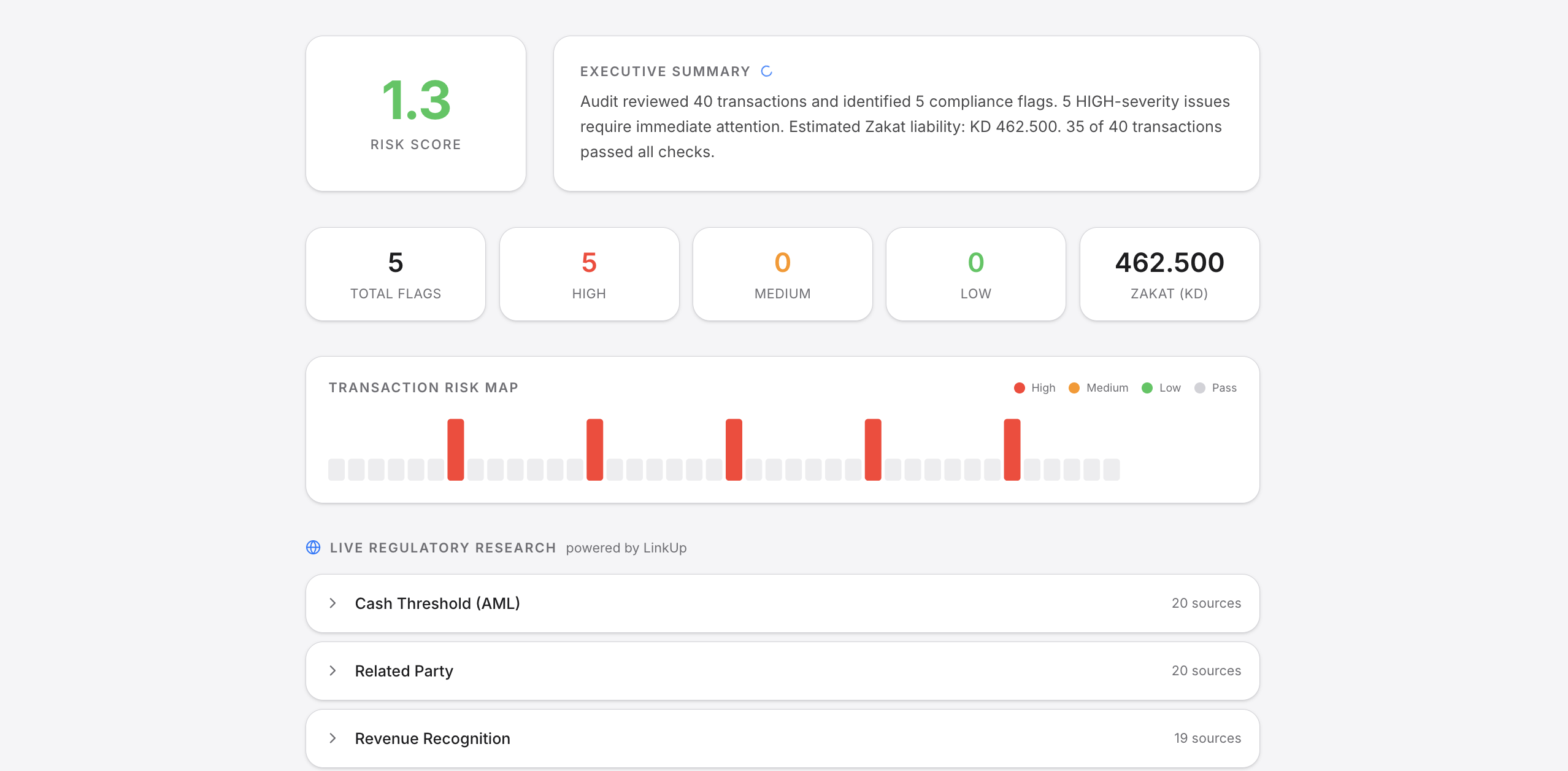The height and width of the screenshot is (771, 1568).
Task: Expand the Cash Threshold (AML) chevron
Action: tap(332, 603)
